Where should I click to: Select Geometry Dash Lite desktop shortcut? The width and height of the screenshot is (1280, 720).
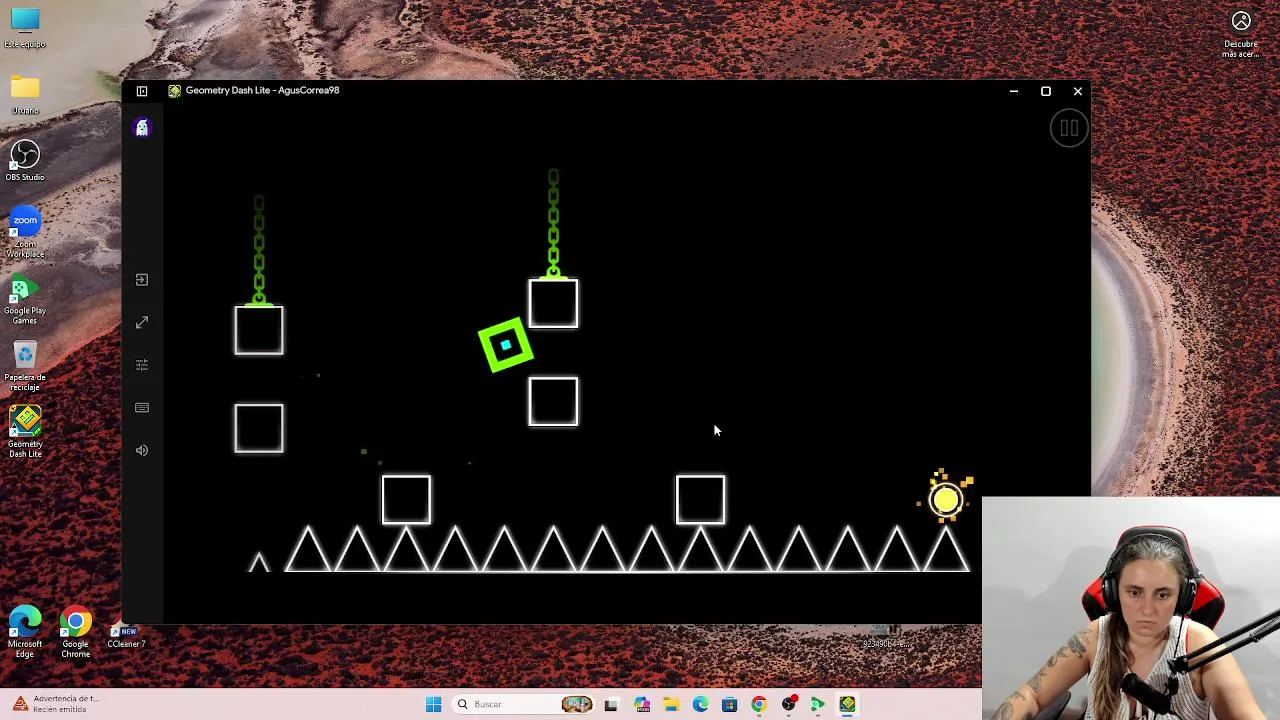[x=25, y=432]
